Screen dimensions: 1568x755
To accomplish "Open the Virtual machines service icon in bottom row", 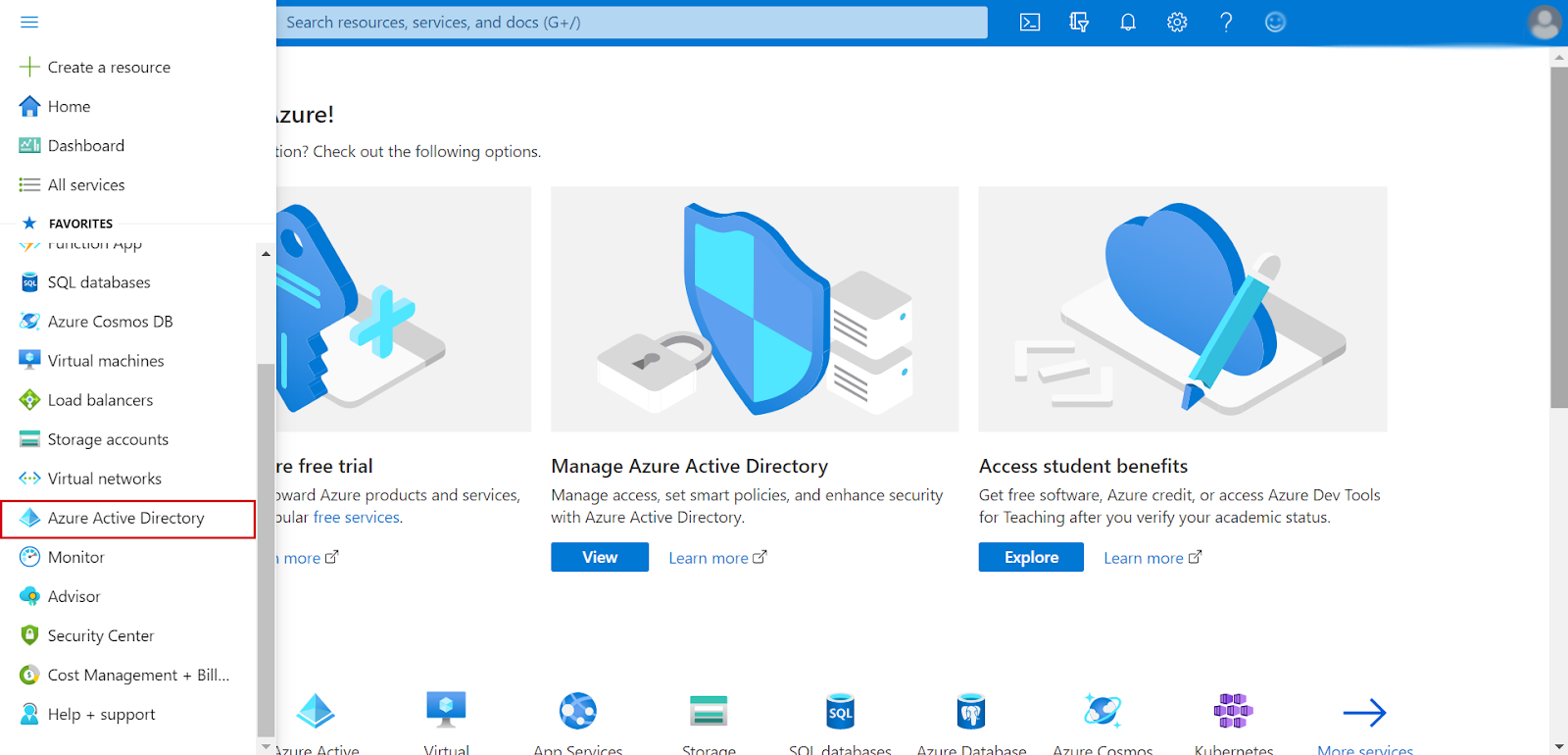I will [x=446, y=711].
